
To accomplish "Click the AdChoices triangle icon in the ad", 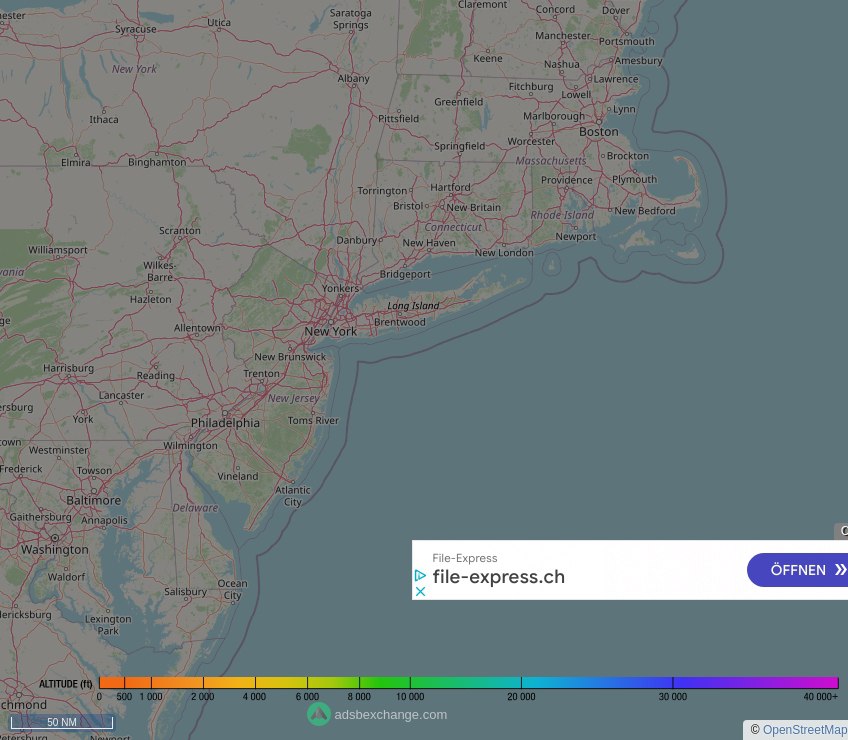I will [x=420, y=575].
